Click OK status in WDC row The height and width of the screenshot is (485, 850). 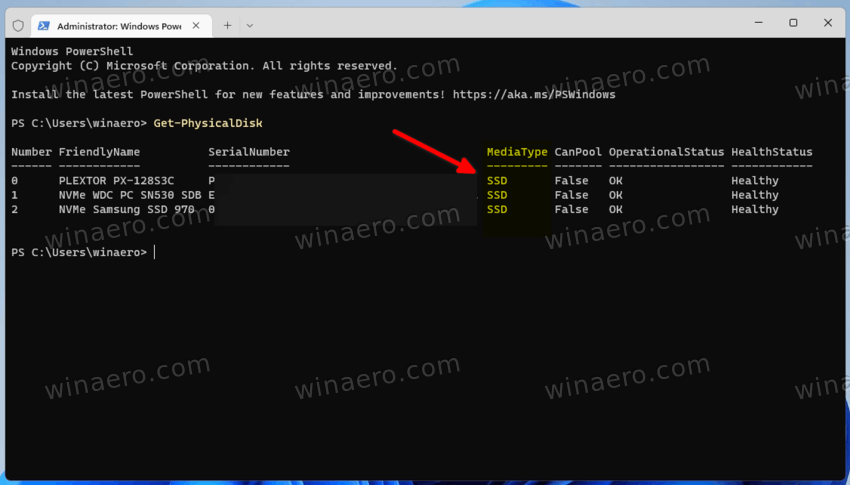click(x=615, y=195)
